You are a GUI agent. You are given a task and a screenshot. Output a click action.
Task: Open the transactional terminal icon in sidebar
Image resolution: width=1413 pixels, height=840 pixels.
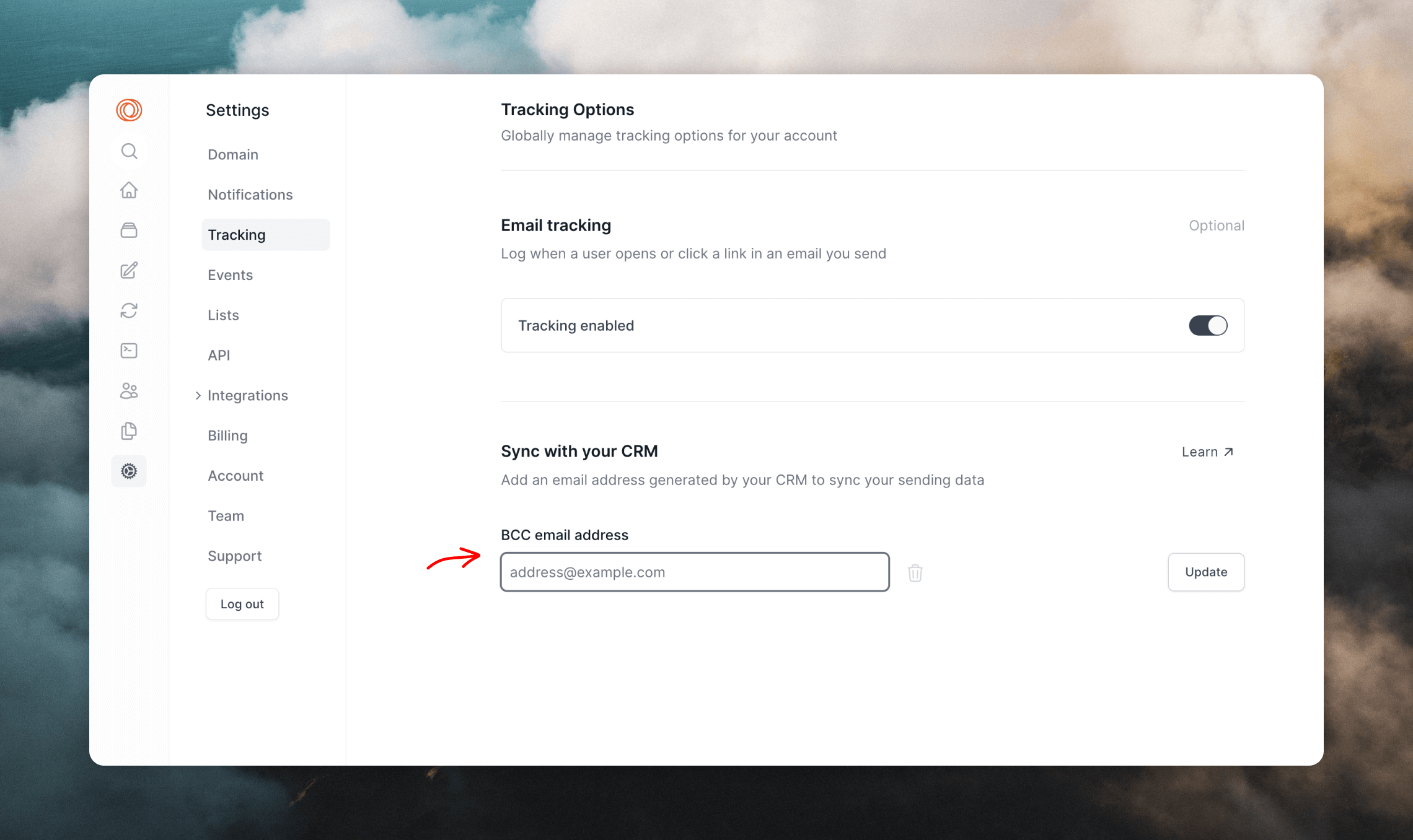[x=129, y=351]
